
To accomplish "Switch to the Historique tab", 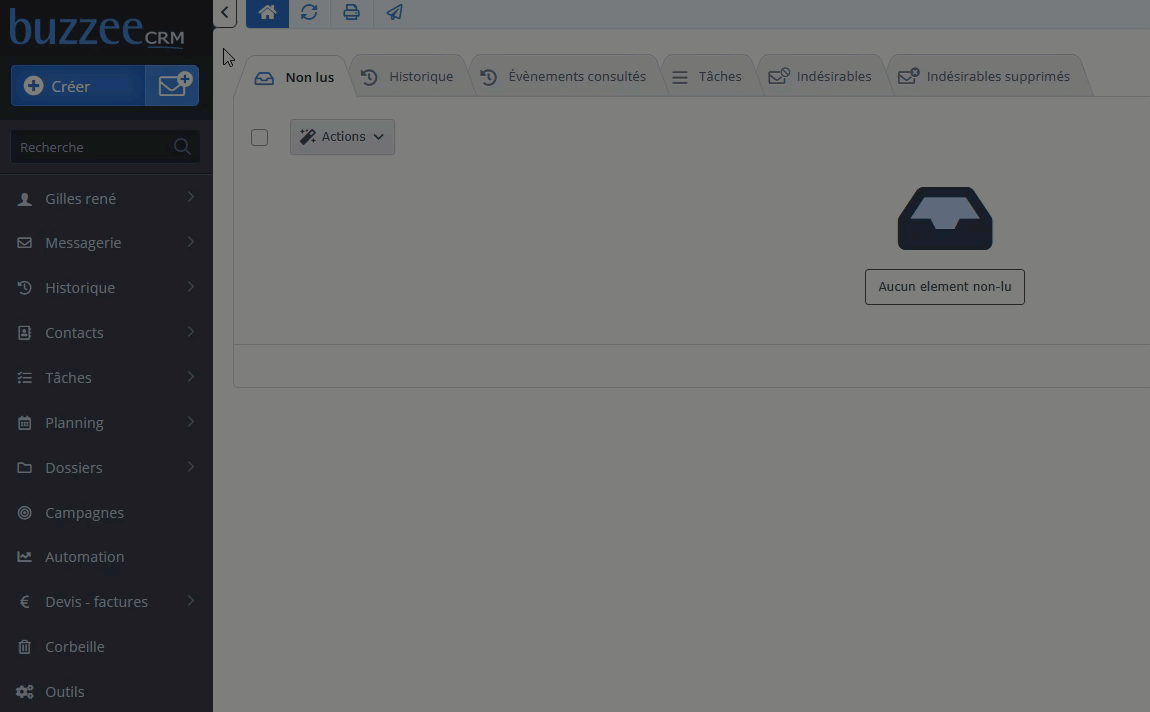I will [x=408, y=77].
